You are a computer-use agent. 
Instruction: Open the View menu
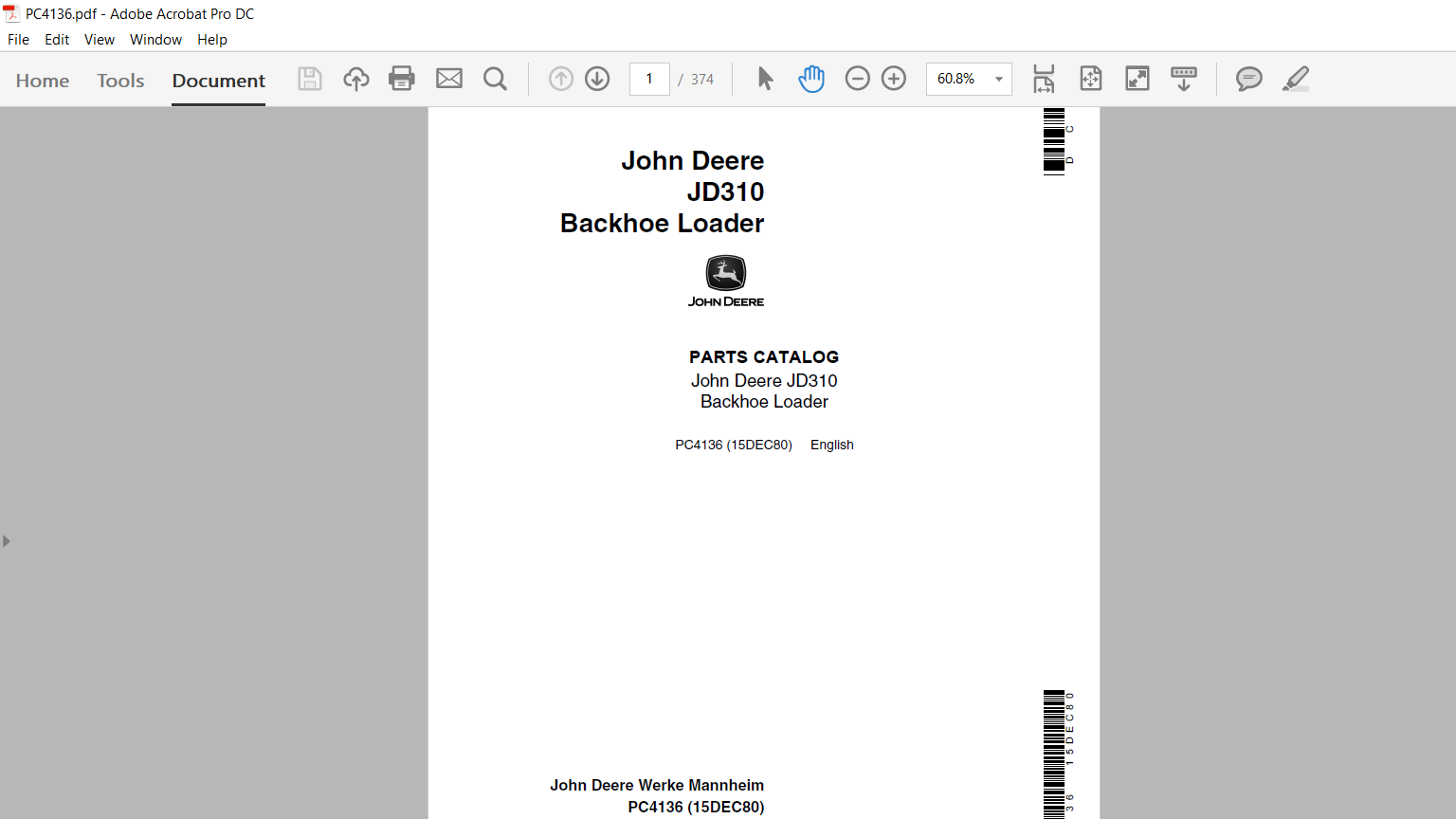point(100,40)
